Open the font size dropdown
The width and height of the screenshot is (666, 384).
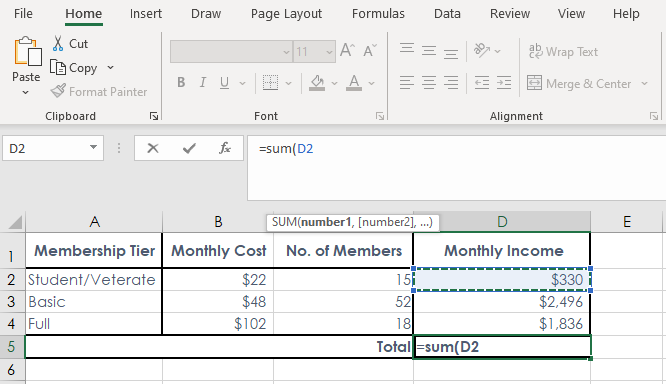pos(329,52)
